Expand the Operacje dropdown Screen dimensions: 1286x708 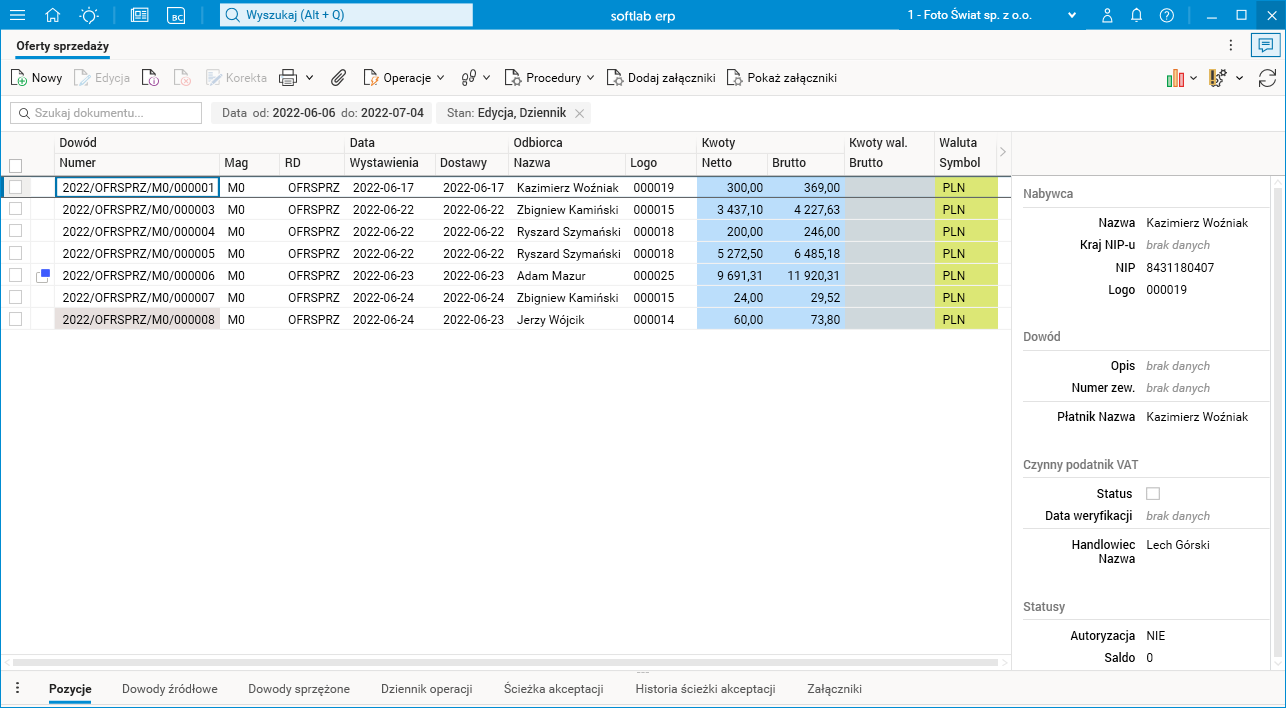tap(405, 78)
